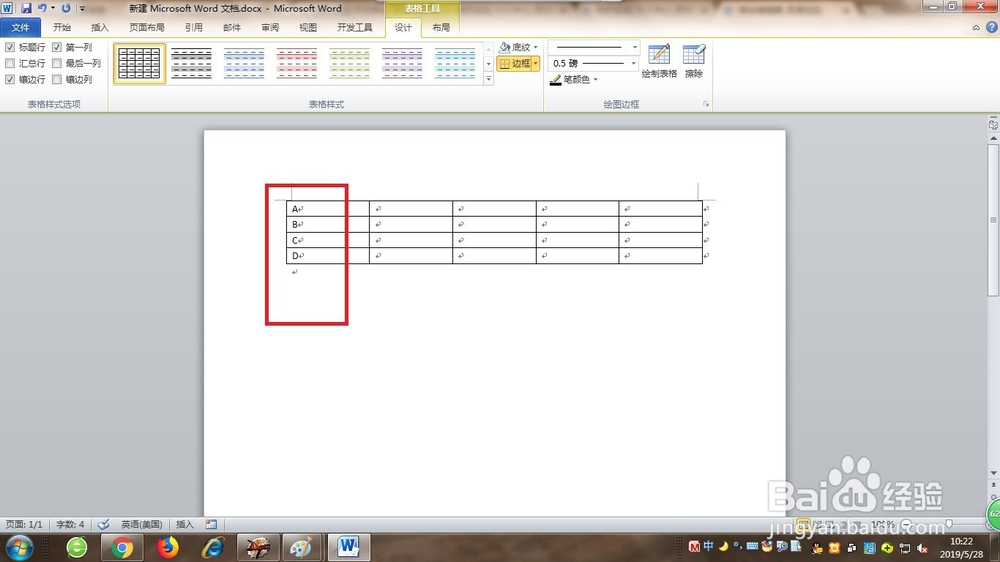Undo last action with the undo arrow

[42, 8]
